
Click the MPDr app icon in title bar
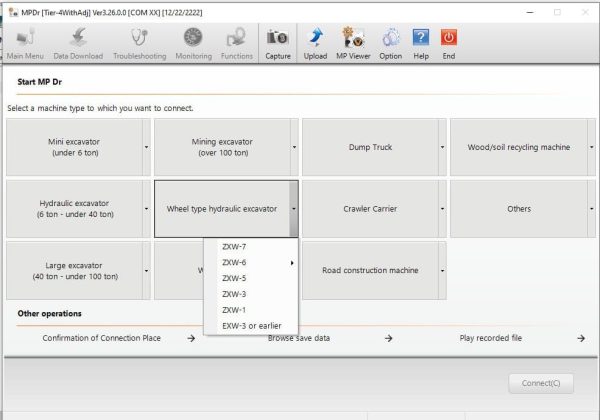[x=13, y=12]
